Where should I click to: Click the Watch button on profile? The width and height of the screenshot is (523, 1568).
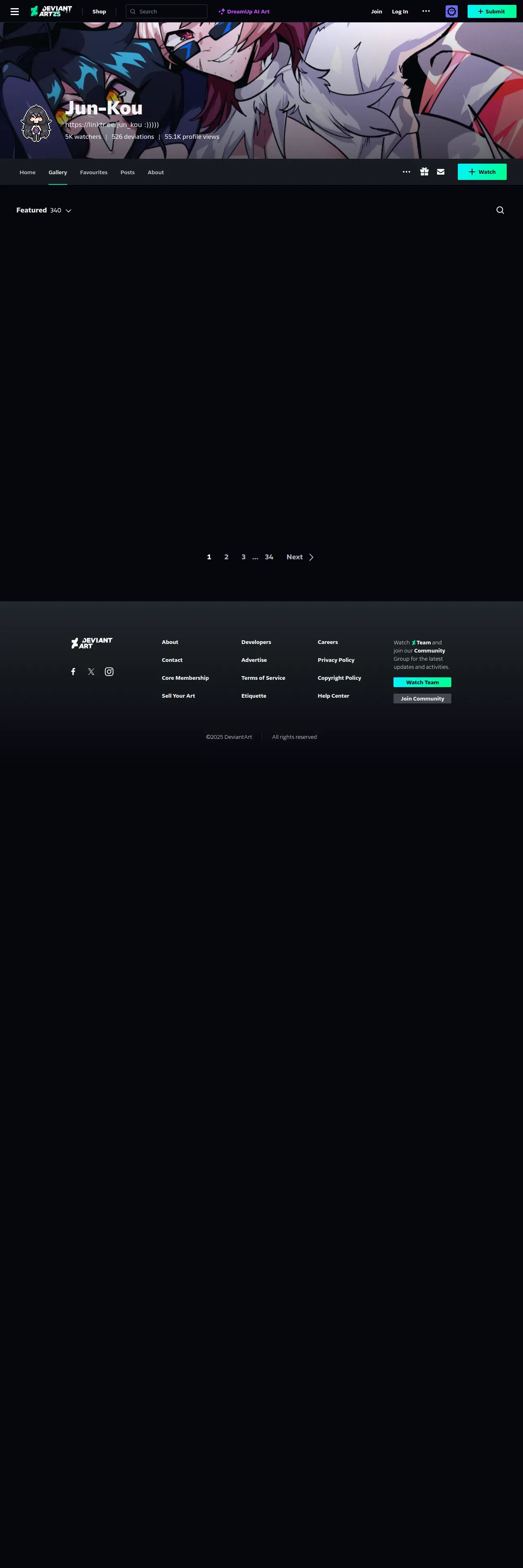click(x=482, y=172)
